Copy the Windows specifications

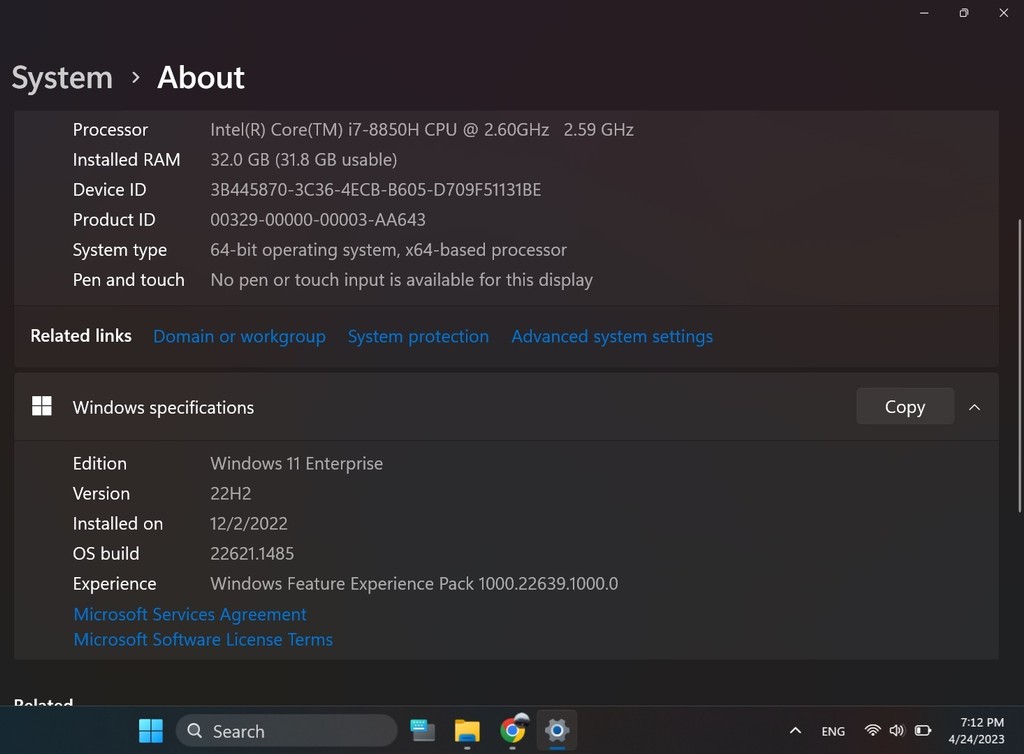(x=904, y=407)
